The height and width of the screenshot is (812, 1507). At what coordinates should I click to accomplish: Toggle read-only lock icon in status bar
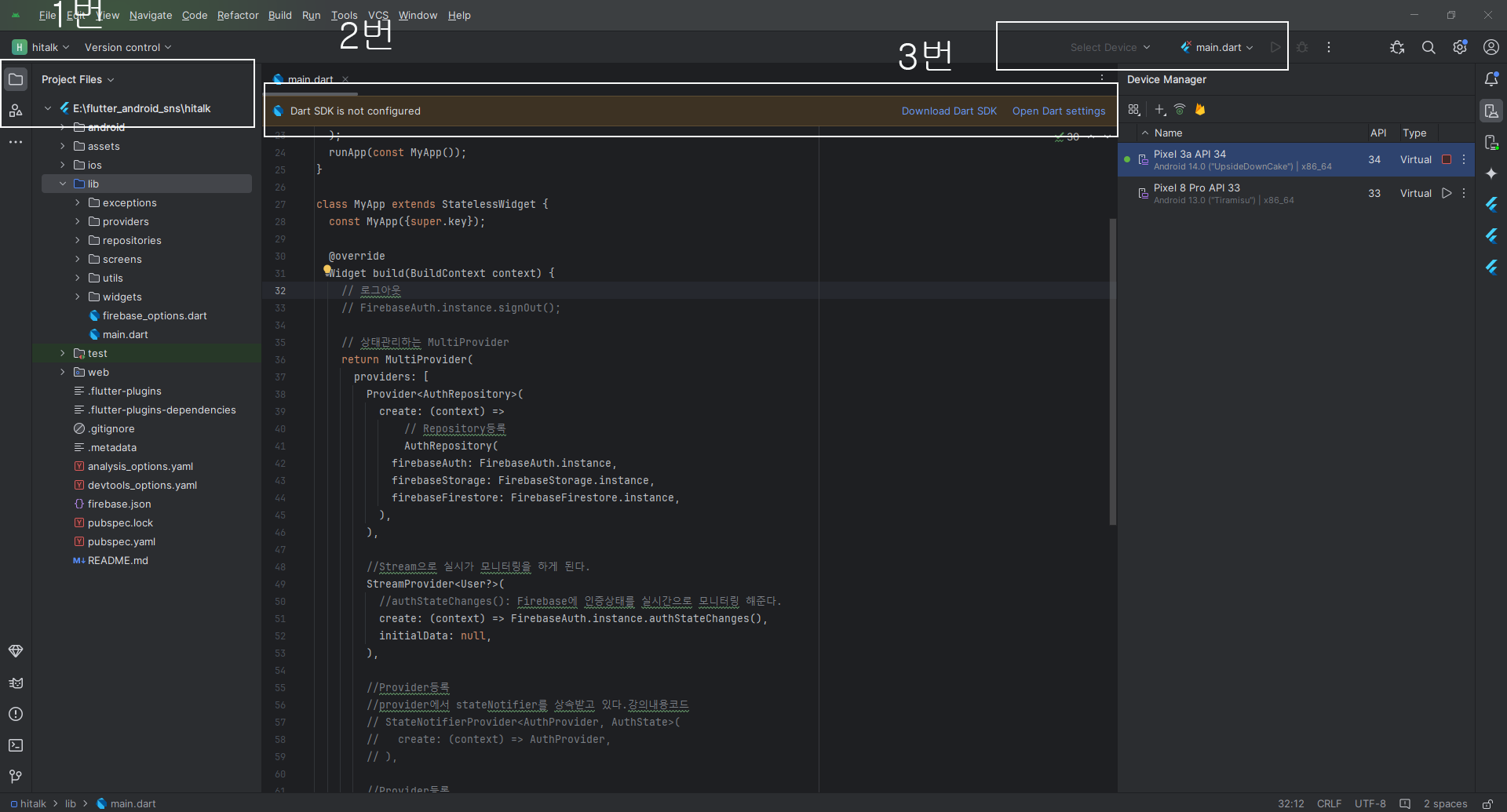(1487, 803)
